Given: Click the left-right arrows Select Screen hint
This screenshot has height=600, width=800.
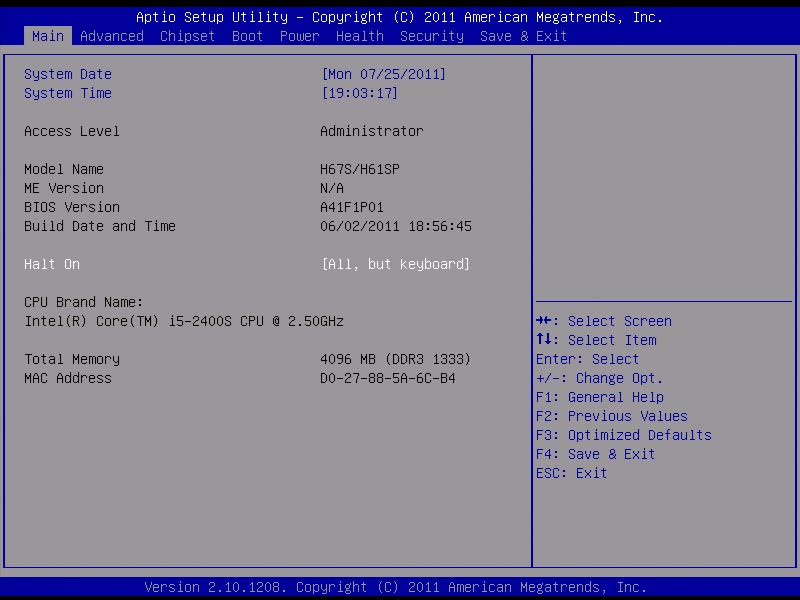Looking at the screenshot, I should coord(604,321).
